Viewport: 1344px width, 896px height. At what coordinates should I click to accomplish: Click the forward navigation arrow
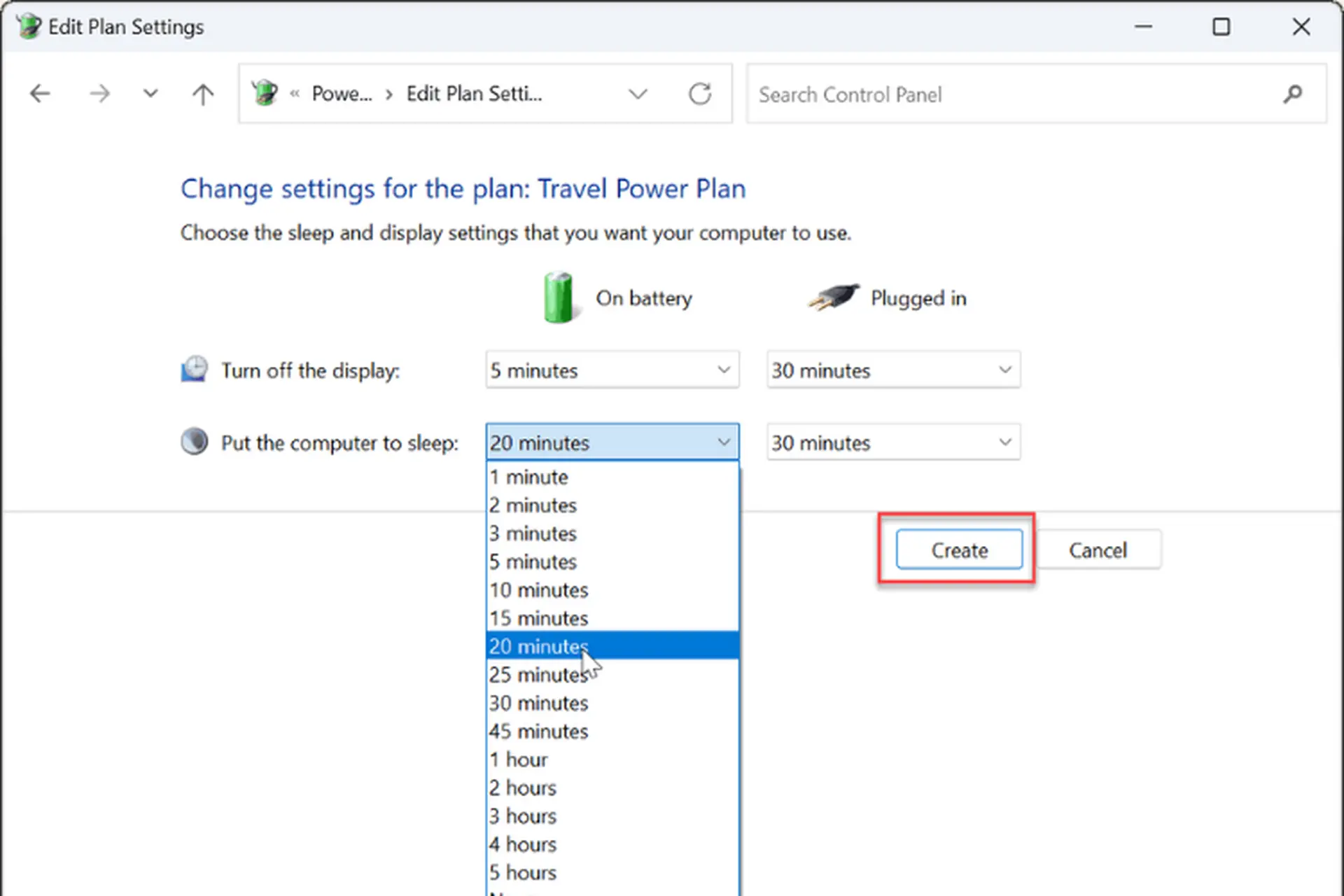[x=99, y=94]
